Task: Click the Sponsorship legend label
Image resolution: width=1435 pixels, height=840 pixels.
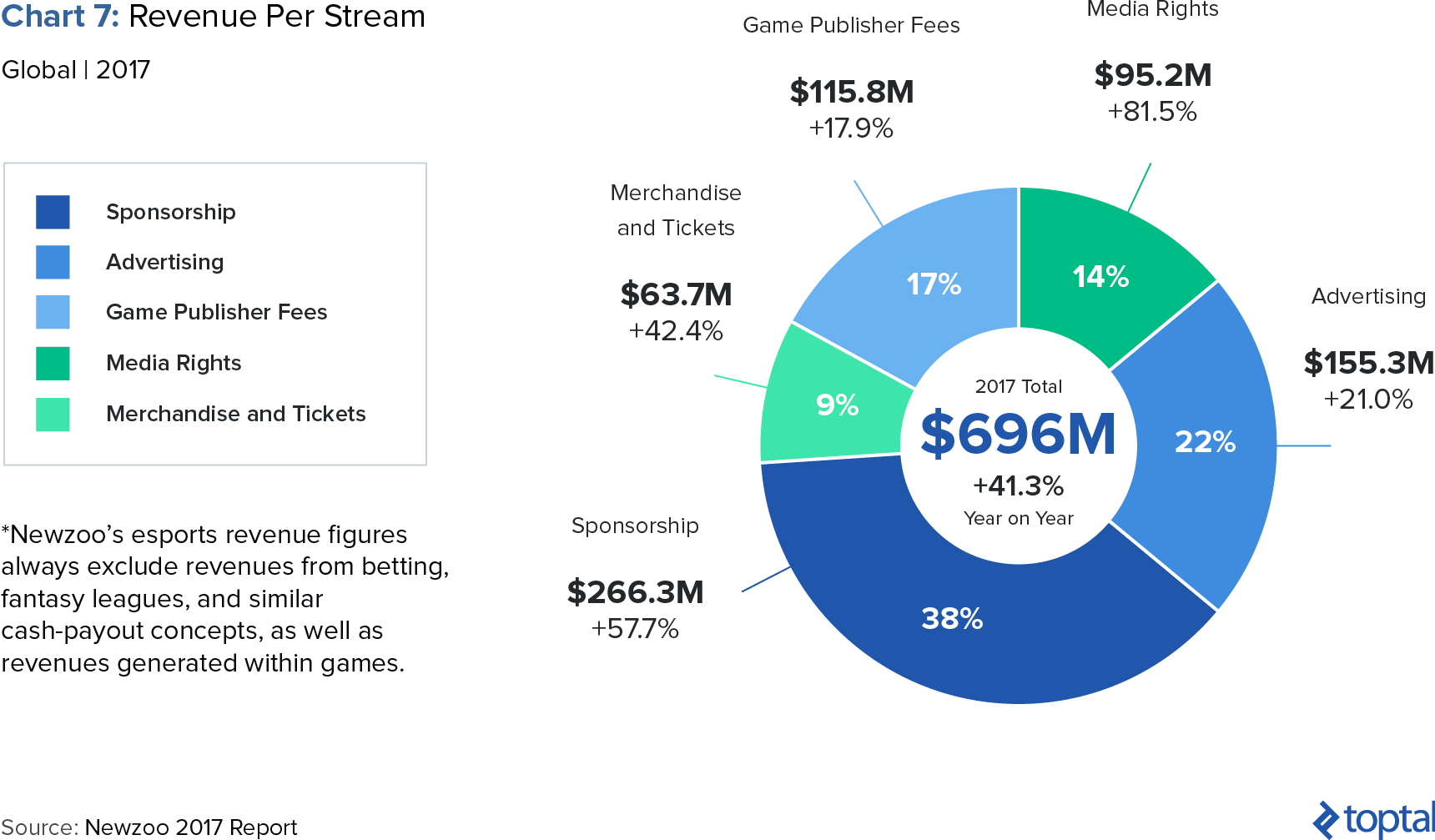Action: (x=171, y=212)
